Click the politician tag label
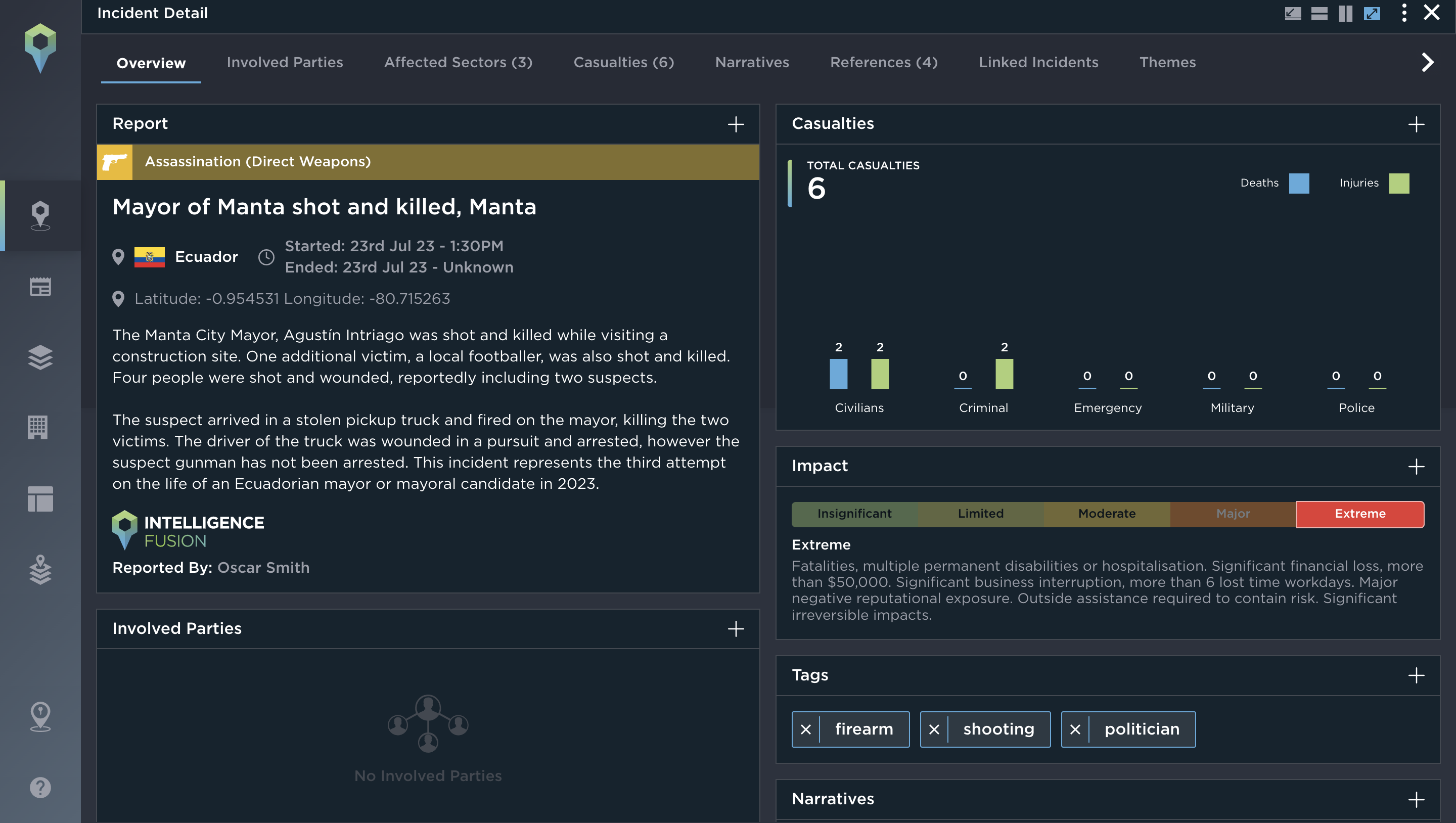Viewport: 1456px width, 823px height. pyautogui.click(x=1143, y=730)
